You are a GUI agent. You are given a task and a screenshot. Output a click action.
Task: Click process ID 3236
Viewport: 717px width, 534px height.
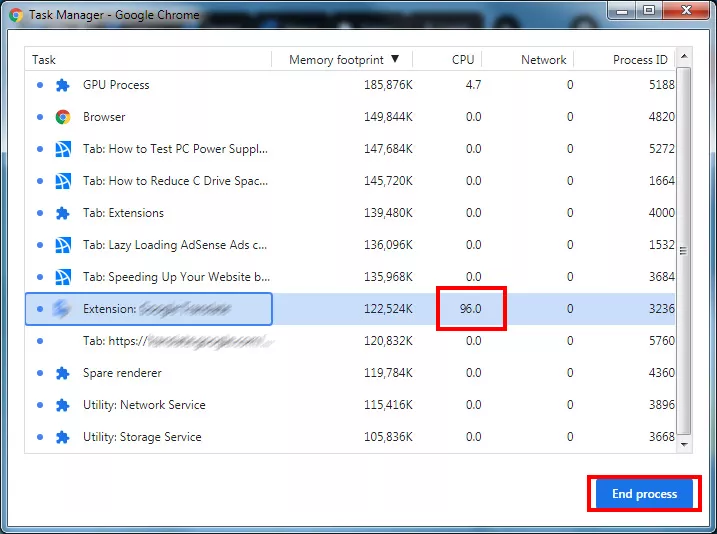pos(662,309)
